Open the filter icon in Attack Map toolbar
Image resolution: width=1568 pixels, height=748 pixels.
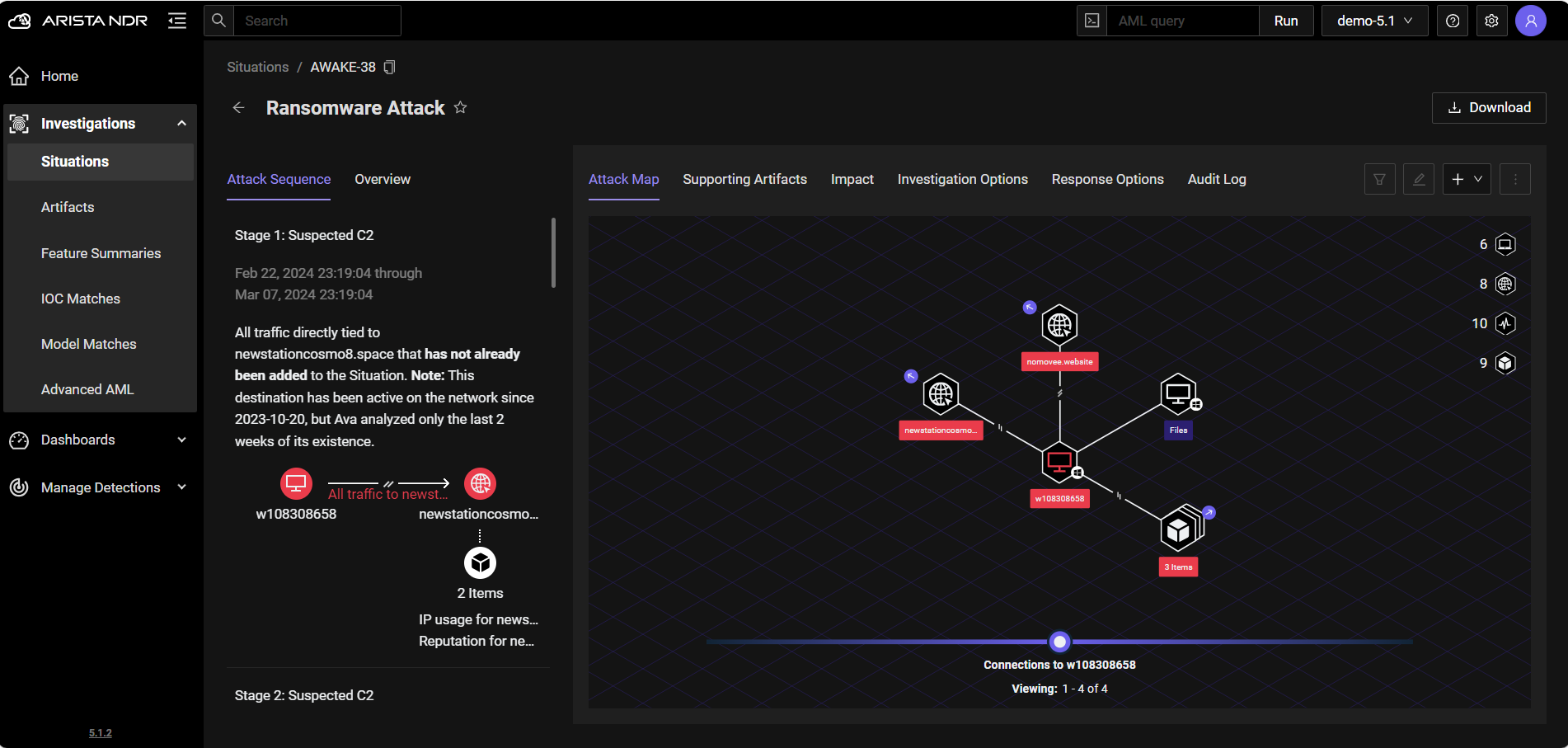1379,179
